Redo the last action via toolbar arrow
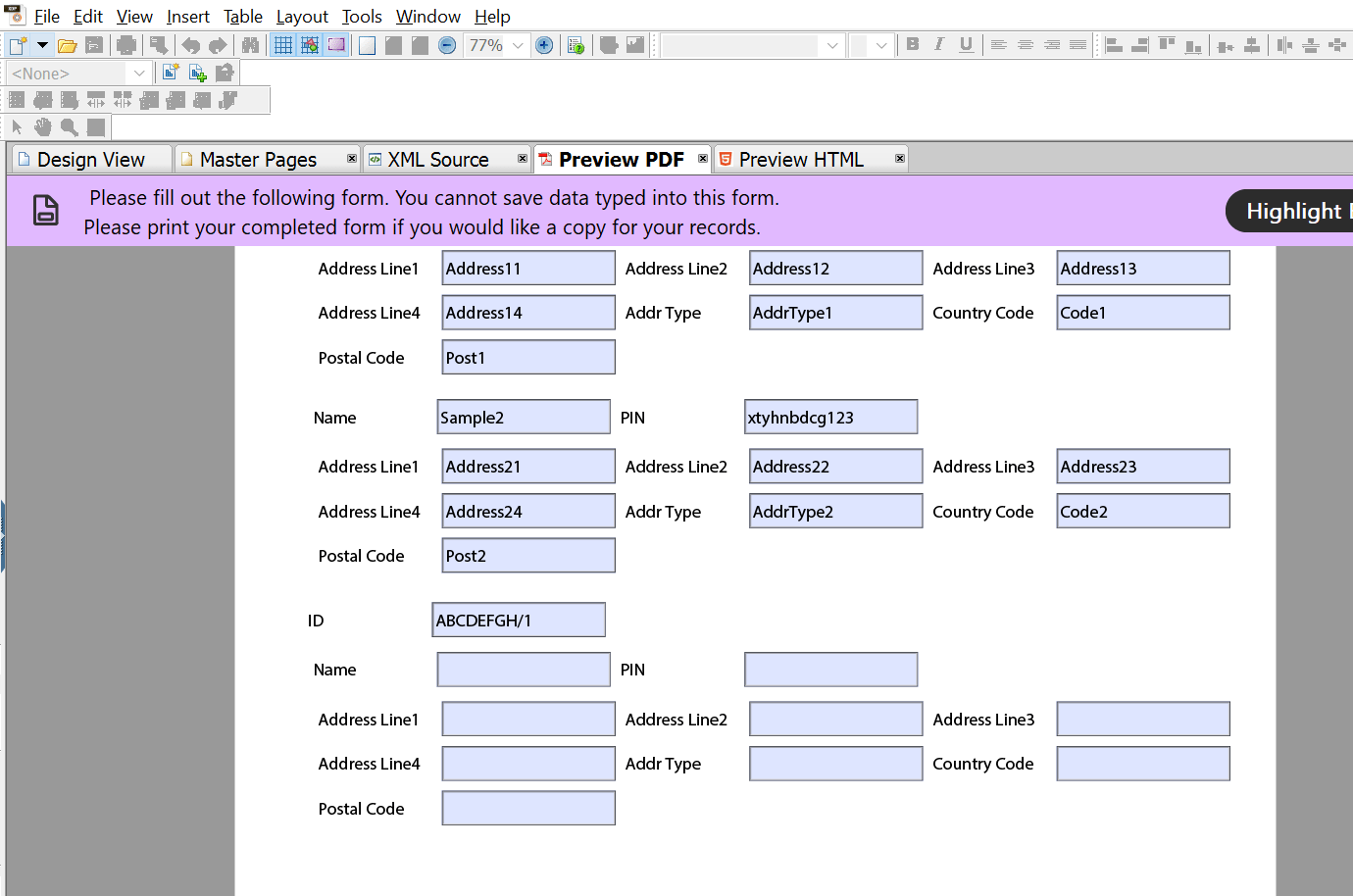The image size is (1353, 896). tap(218, 44)
